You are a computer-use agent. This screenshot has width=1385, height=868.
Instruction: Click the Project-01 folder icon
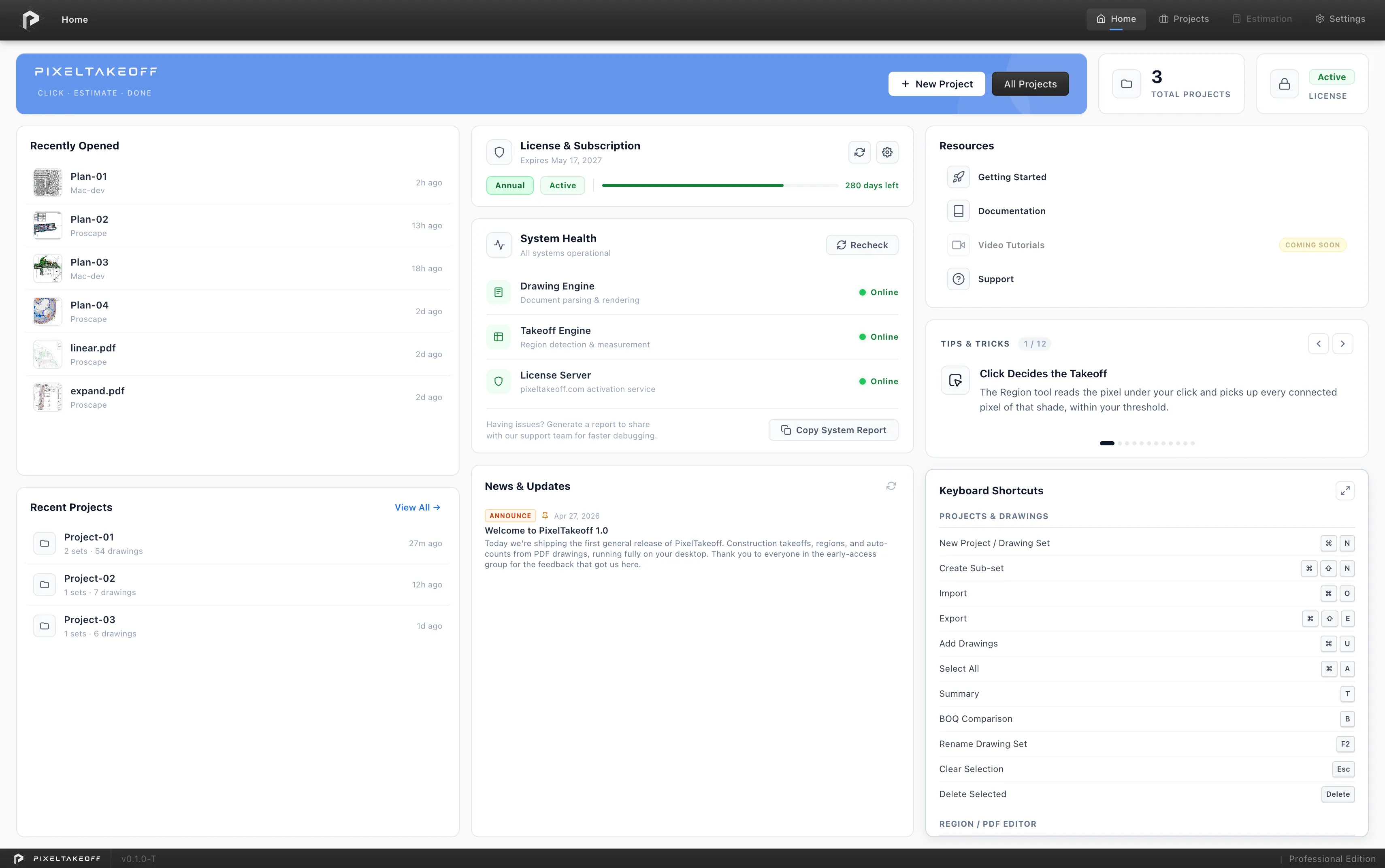[44, 543]
